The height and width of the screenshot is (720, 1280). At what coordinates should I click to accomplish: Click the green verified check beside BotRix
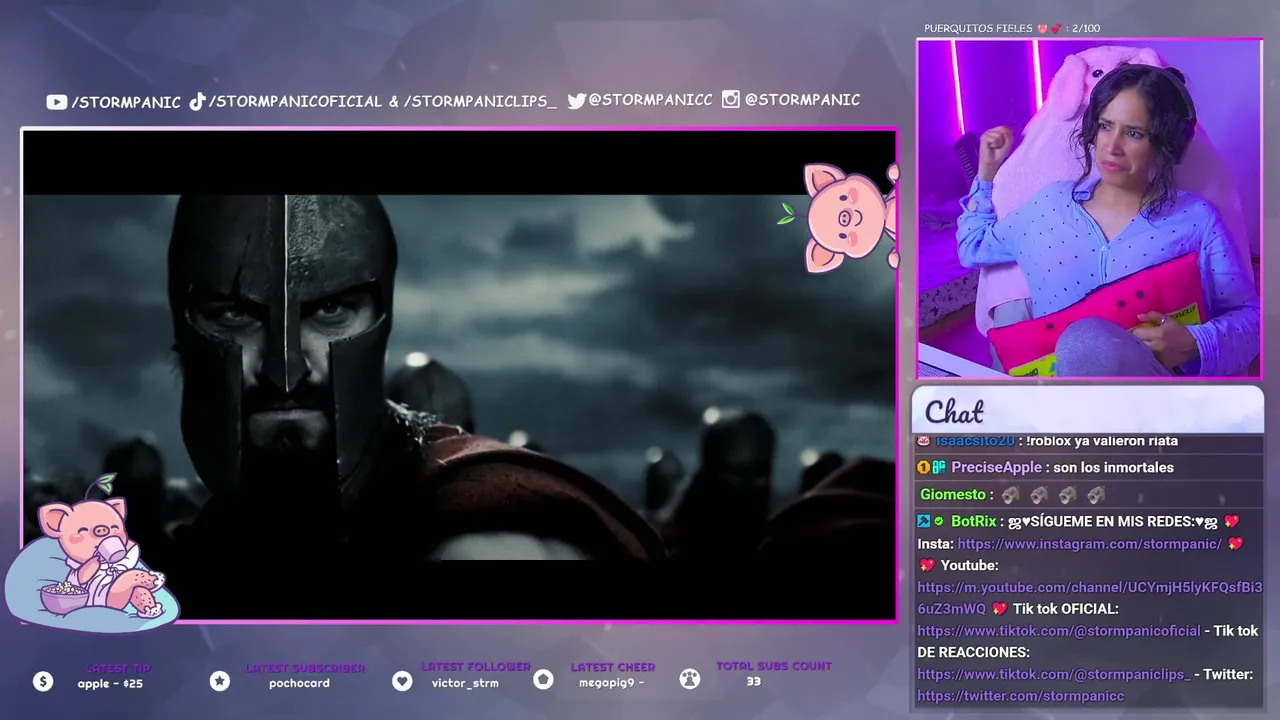click(939, 521)
